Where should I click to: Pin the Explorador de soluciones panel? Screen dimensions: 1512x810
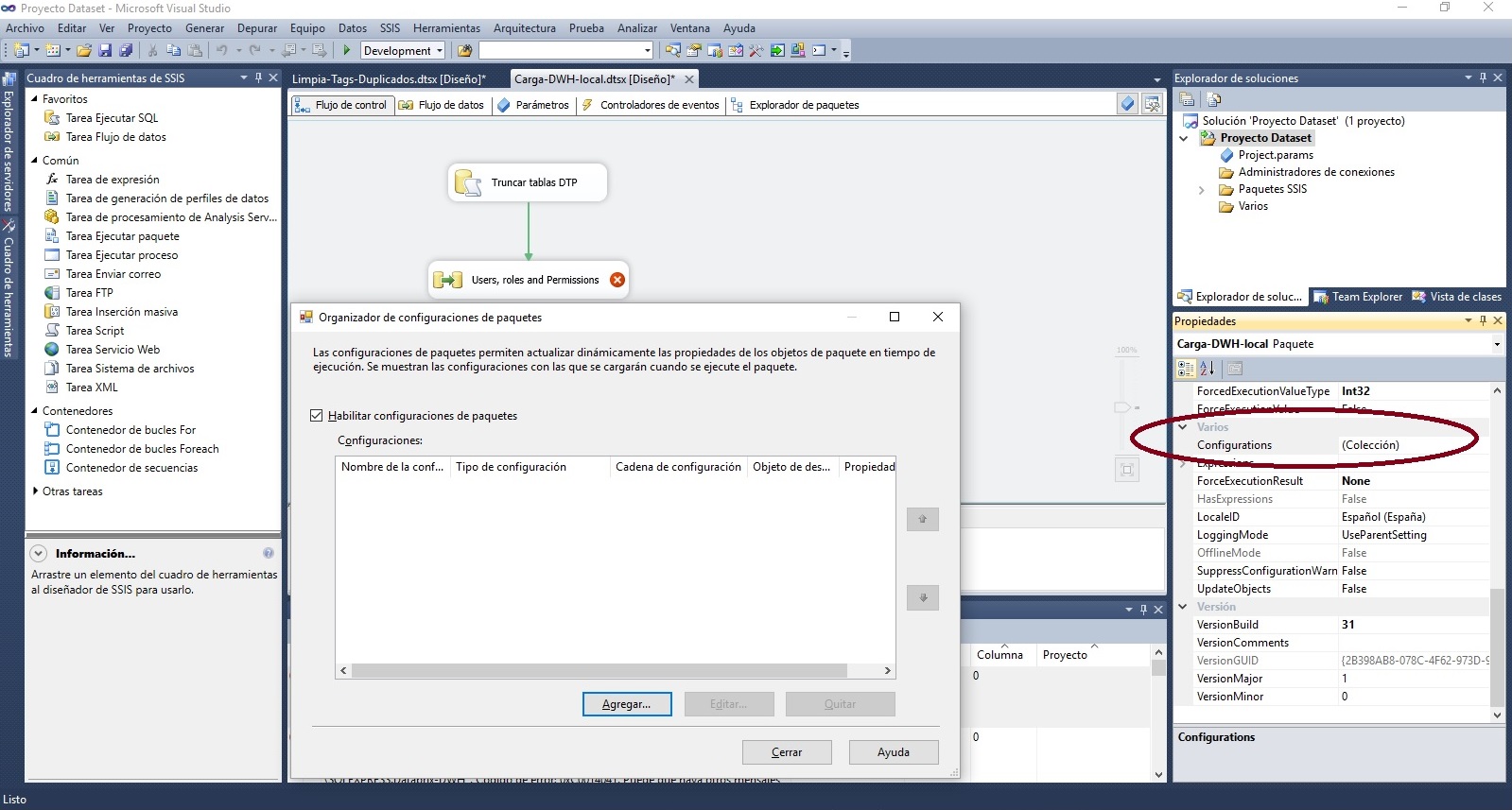point(1483,78)
